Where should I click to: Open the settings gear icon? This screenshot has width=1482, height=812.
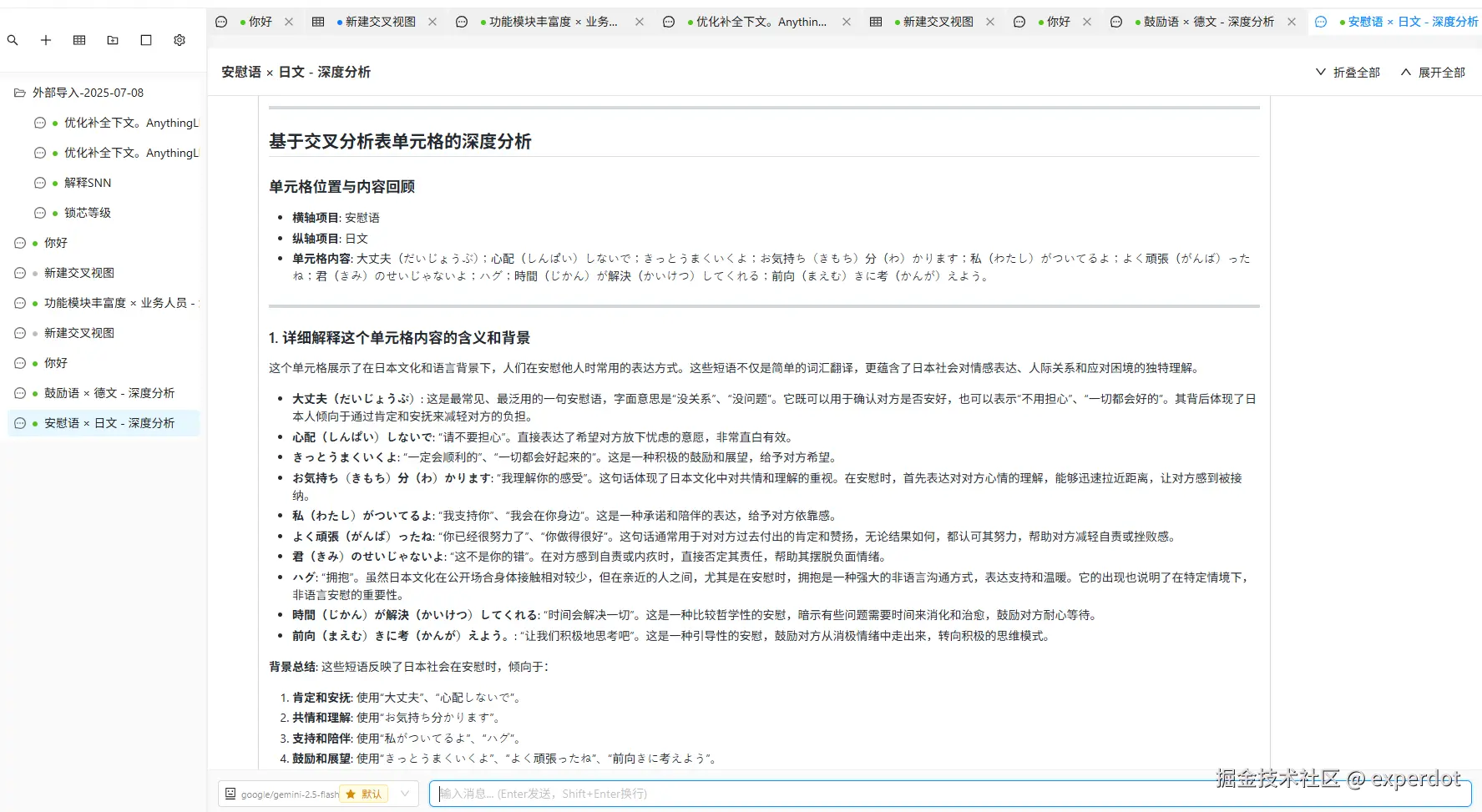[180, 39]
